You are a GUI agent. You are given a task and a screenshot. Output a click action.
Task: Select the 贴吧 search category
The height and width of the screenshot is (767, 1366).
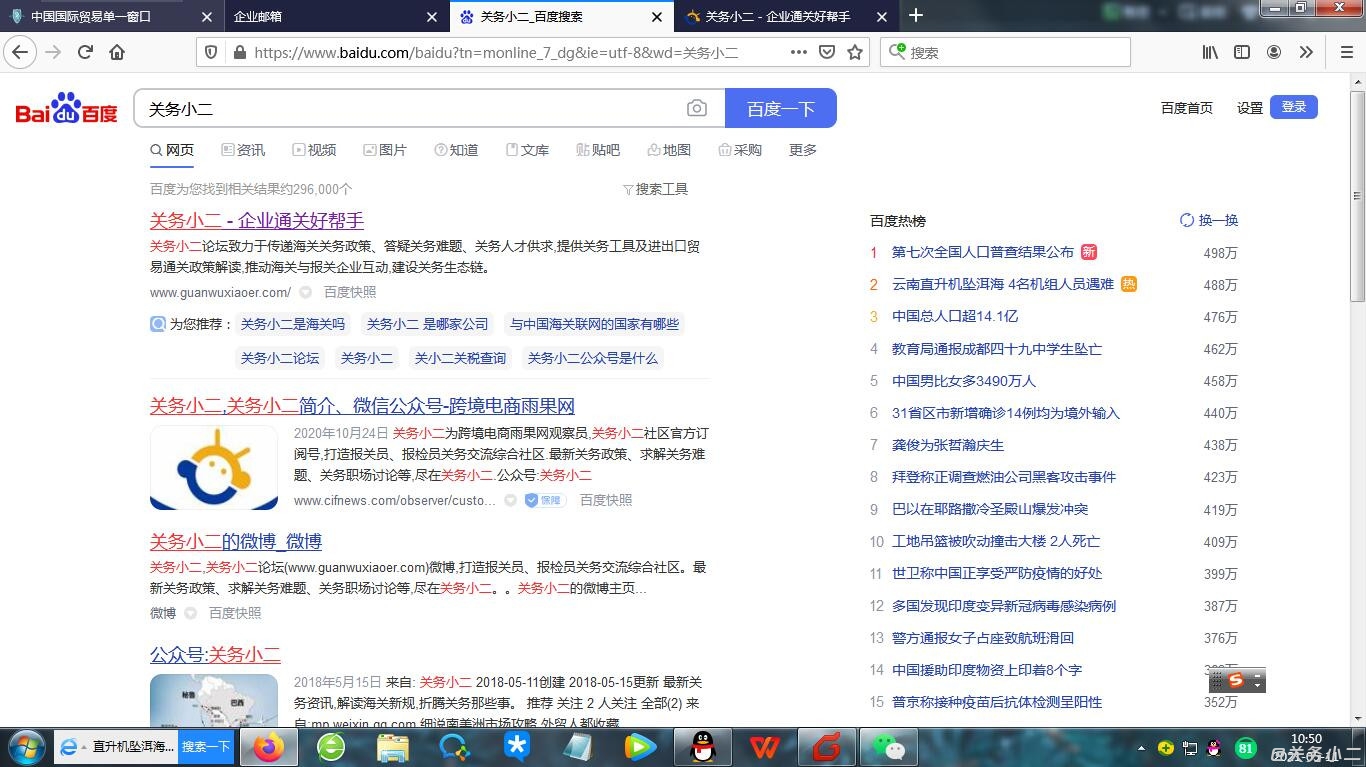point(598,150)
